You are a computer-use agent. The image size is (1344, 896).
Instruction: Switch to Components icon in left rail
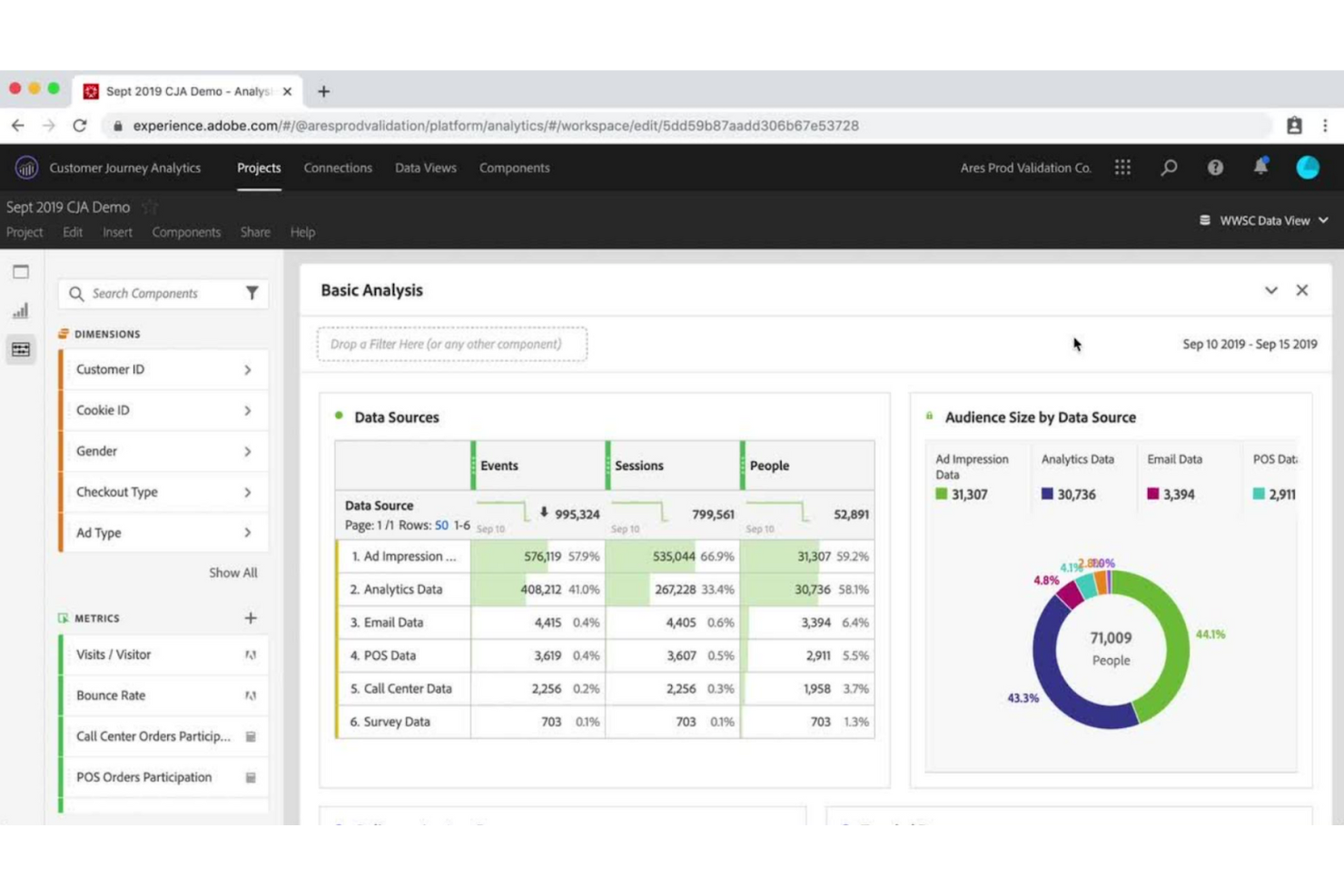21,350
